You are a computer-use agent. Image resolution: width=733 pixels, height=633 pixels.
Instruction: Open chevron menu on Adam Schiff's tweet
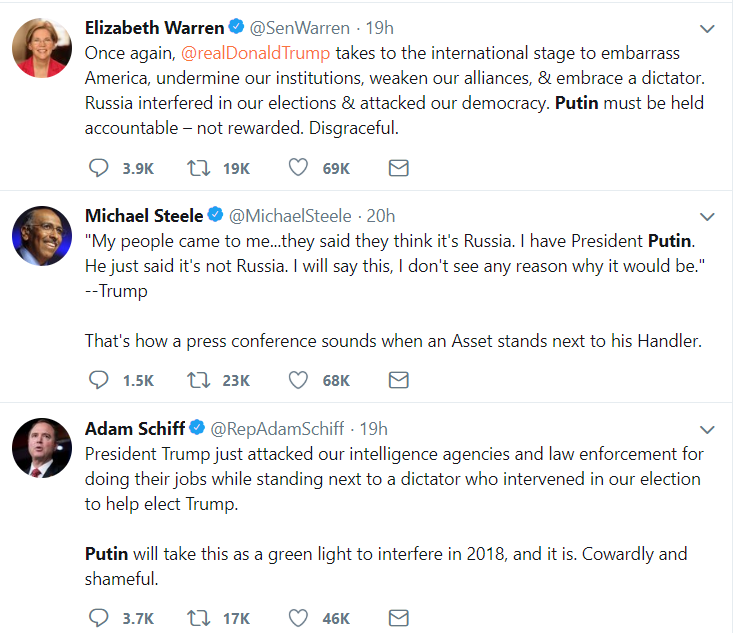click(707, 429)
